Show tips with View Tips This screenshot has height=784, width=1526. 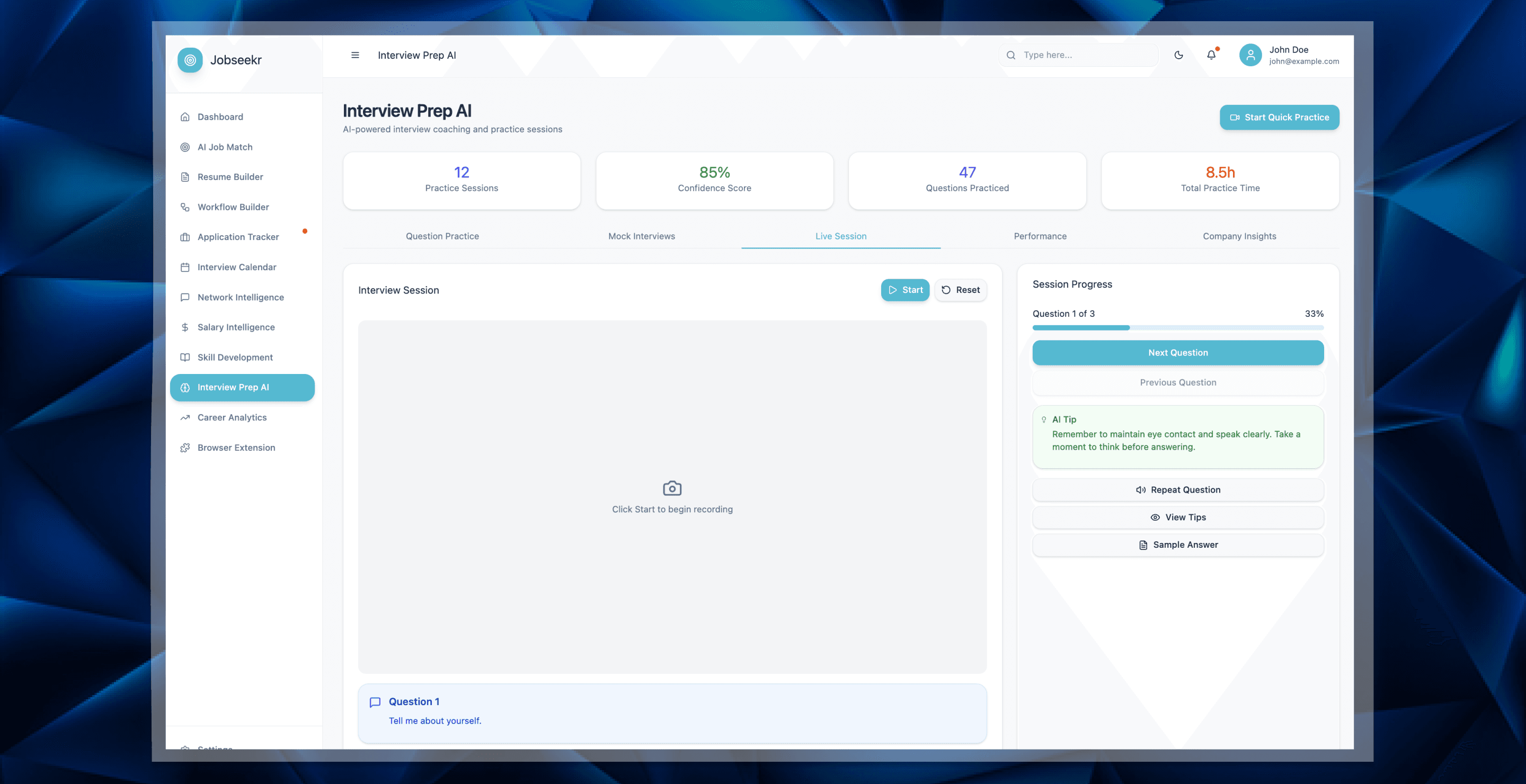pos(1177,518)
